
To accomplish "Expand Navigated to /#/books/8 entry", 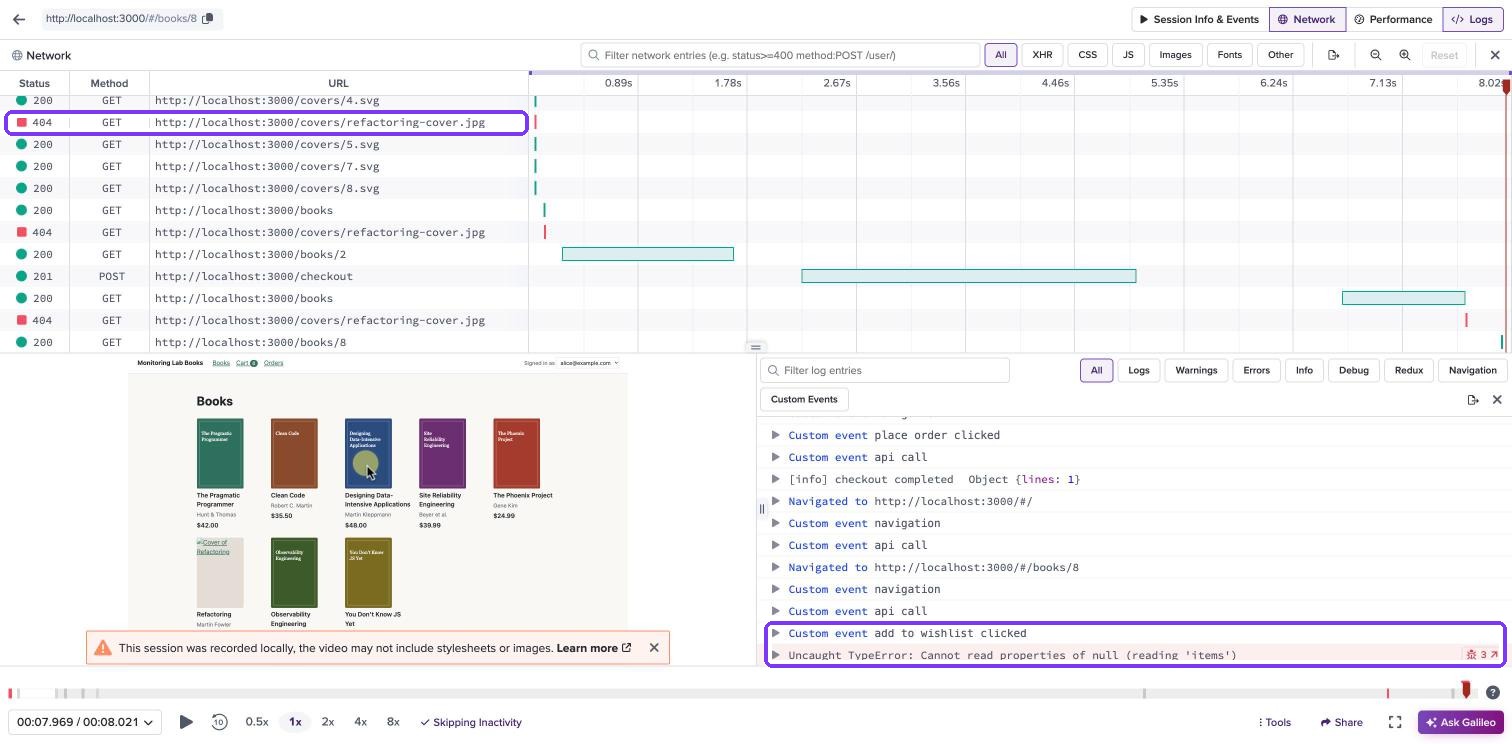I will [x=775, y=567].
